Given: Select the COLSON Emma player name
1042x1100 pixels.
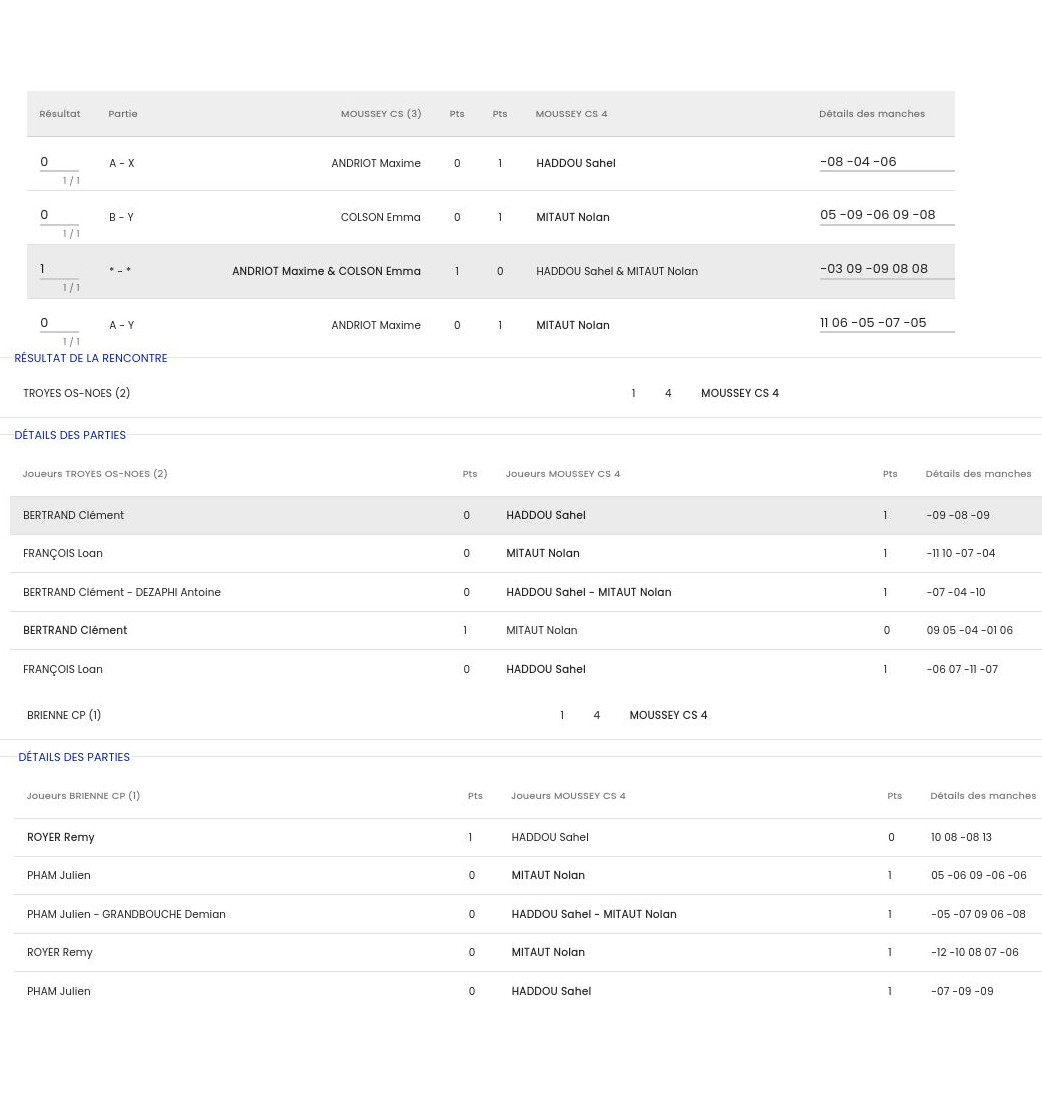Looking at the screenshot, I should click(x=380, y=218).
